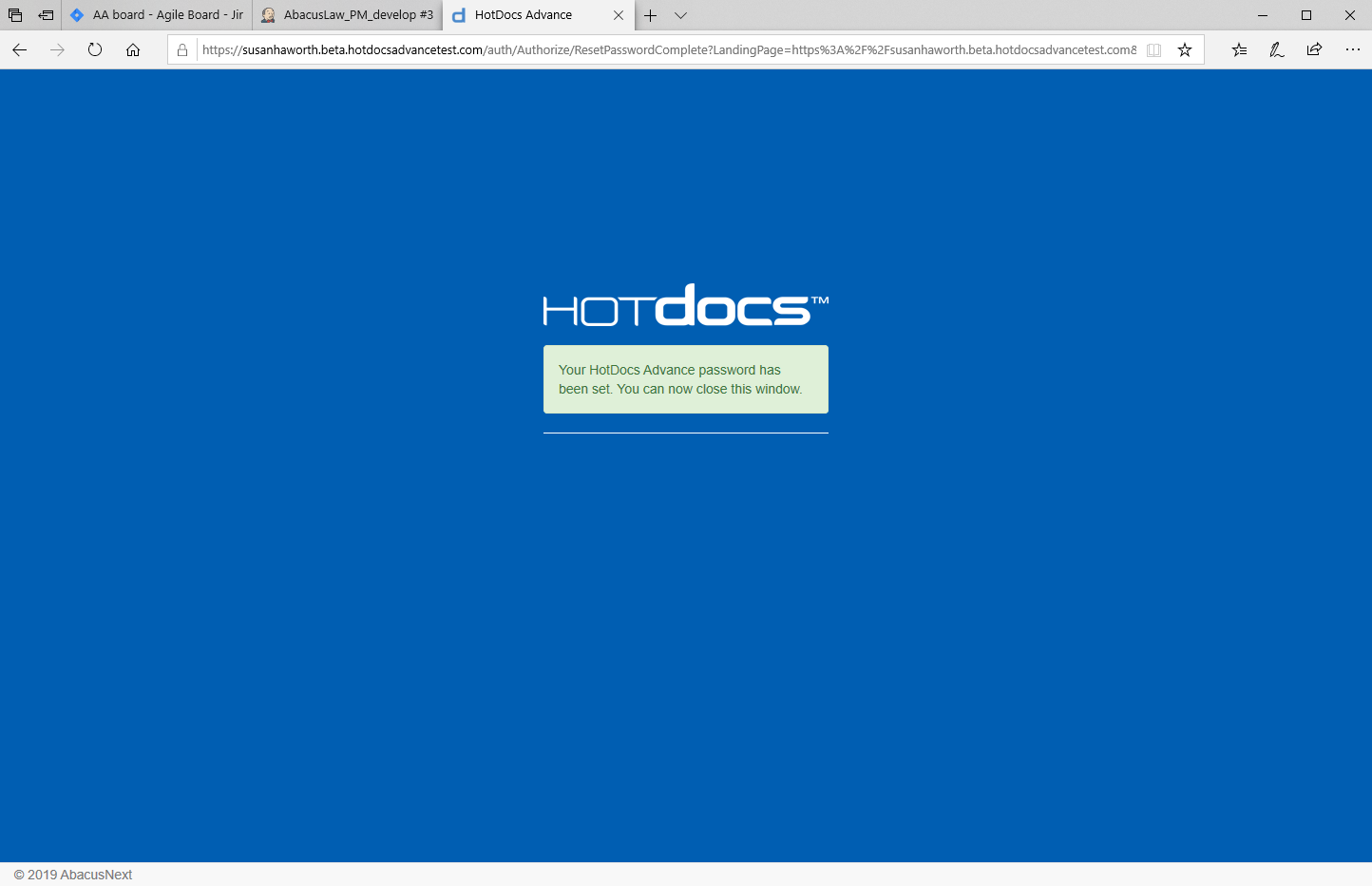This screenshot has width=1372, height=886.
Task: Open Reading view in address bar
Action: [1153, 49]
